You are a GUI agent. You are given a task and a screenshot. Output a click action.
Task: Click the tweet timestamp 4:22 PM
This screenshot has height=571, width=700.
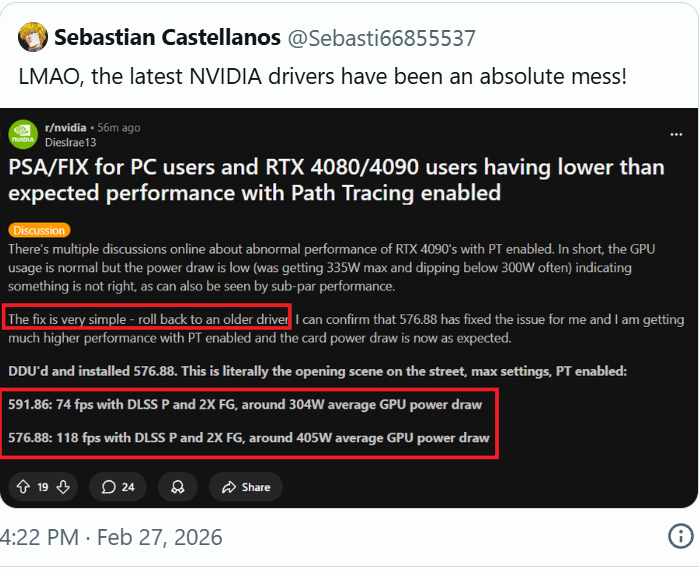(38, 537)
